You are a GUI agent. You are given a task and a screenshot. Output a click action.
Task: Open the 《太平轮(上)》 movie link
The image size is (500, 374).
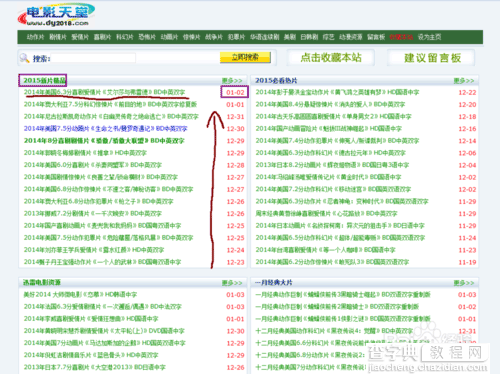pos(104,331)
